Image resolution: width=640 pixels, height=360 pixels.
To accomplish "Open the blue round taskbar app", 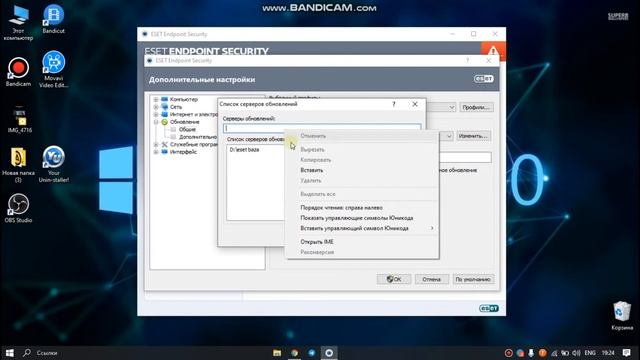I will click(311, 353).
